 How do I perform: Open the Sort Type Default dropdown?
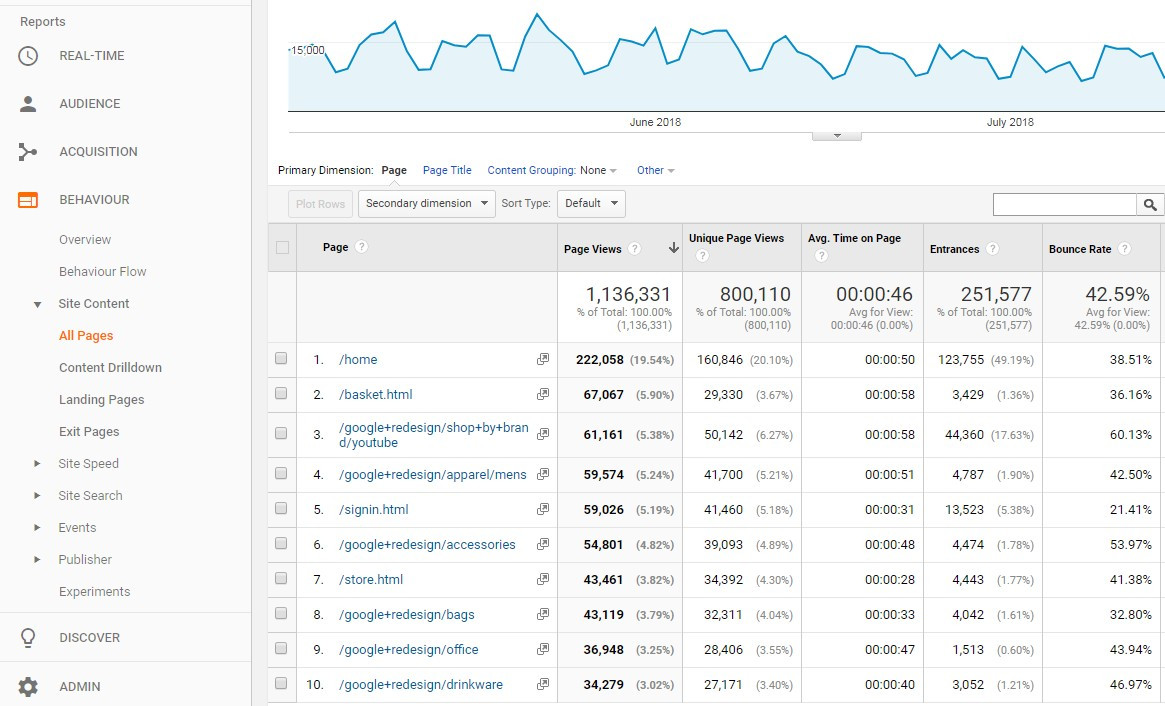coord(591,204)
